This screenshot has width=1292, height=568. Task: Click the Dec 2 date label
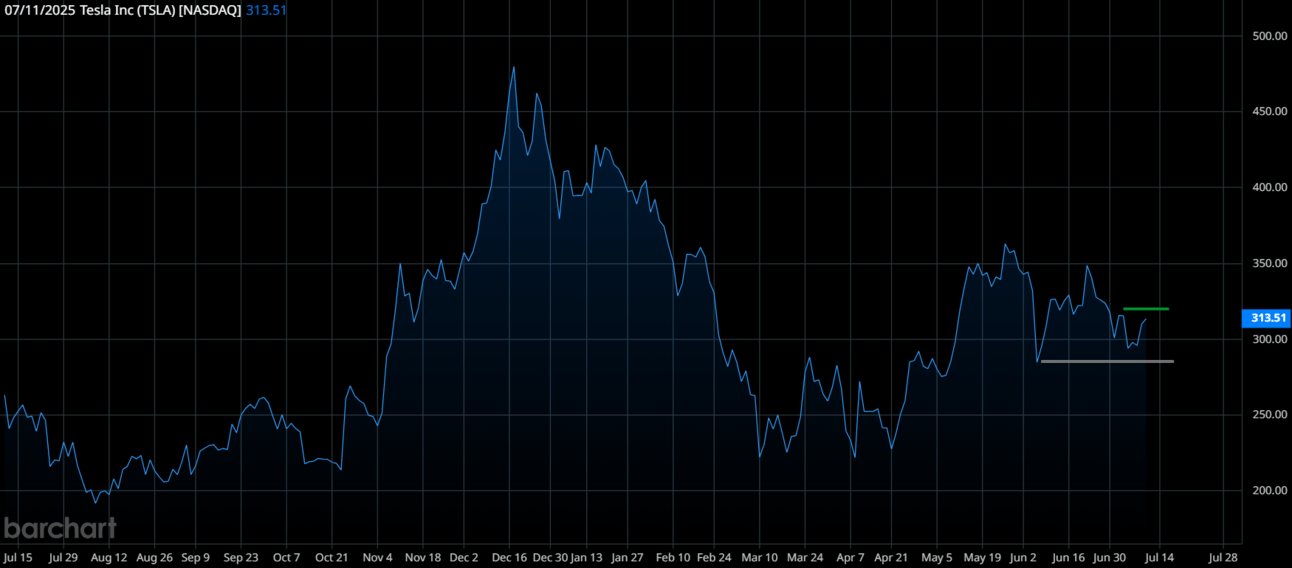point(464,557)
